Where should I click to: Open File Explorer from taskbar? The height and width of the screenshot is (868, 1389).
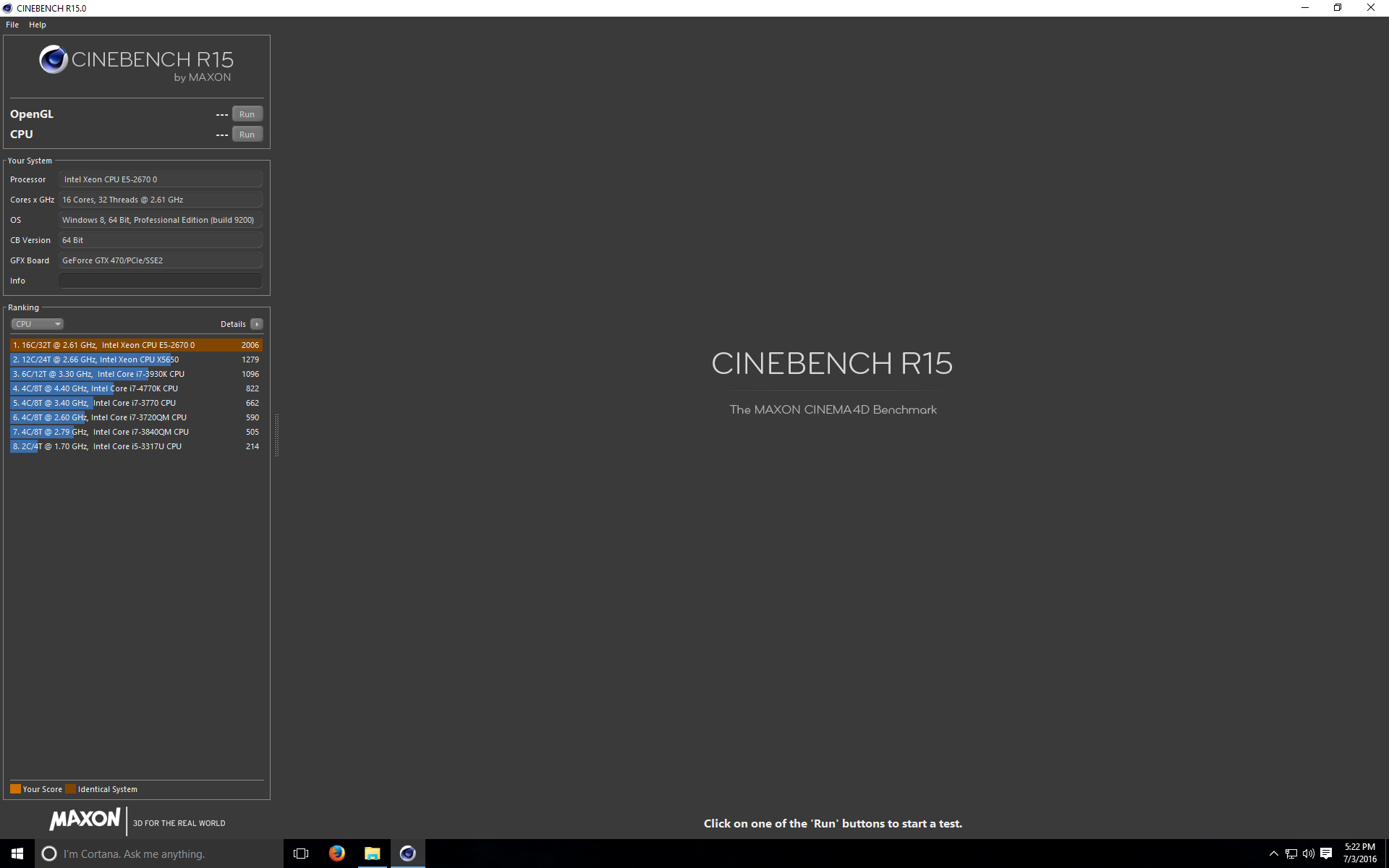pos(372,854)
